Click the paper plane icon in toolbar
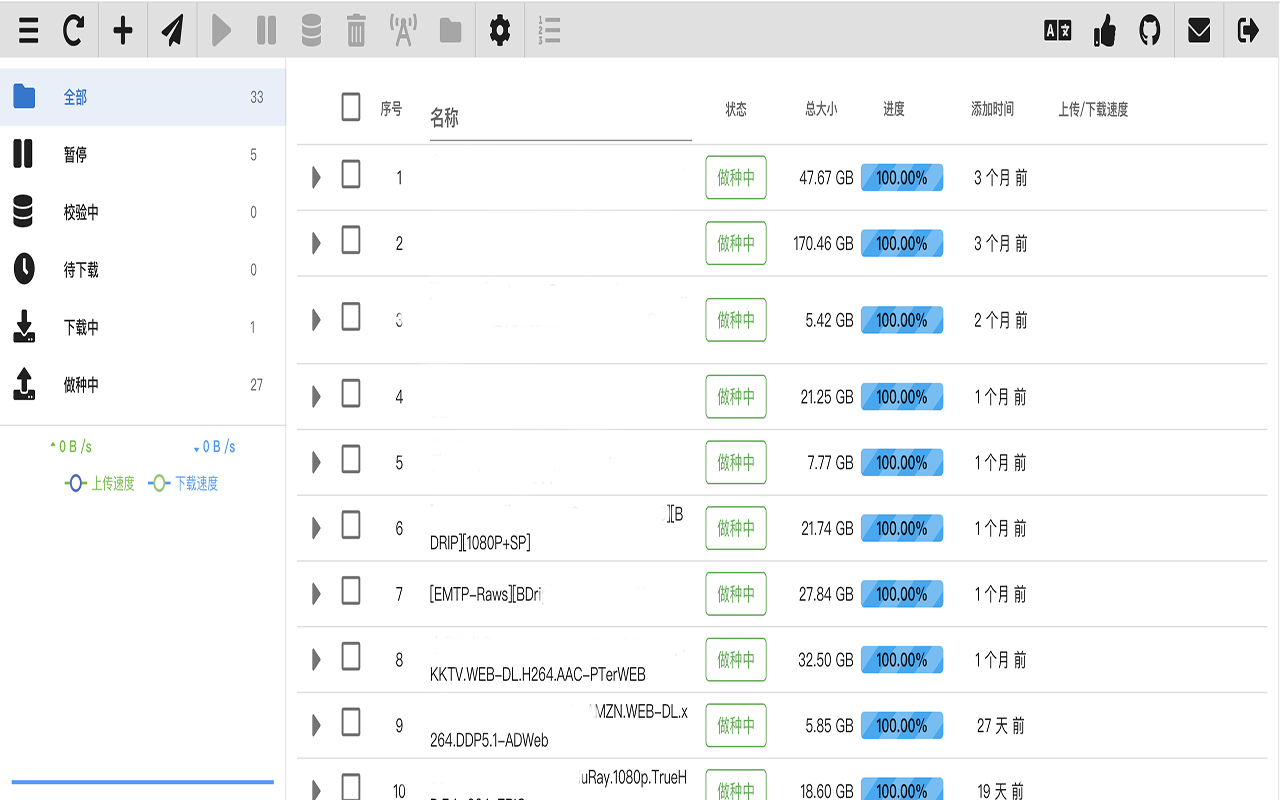 click(x=173, y=30)
